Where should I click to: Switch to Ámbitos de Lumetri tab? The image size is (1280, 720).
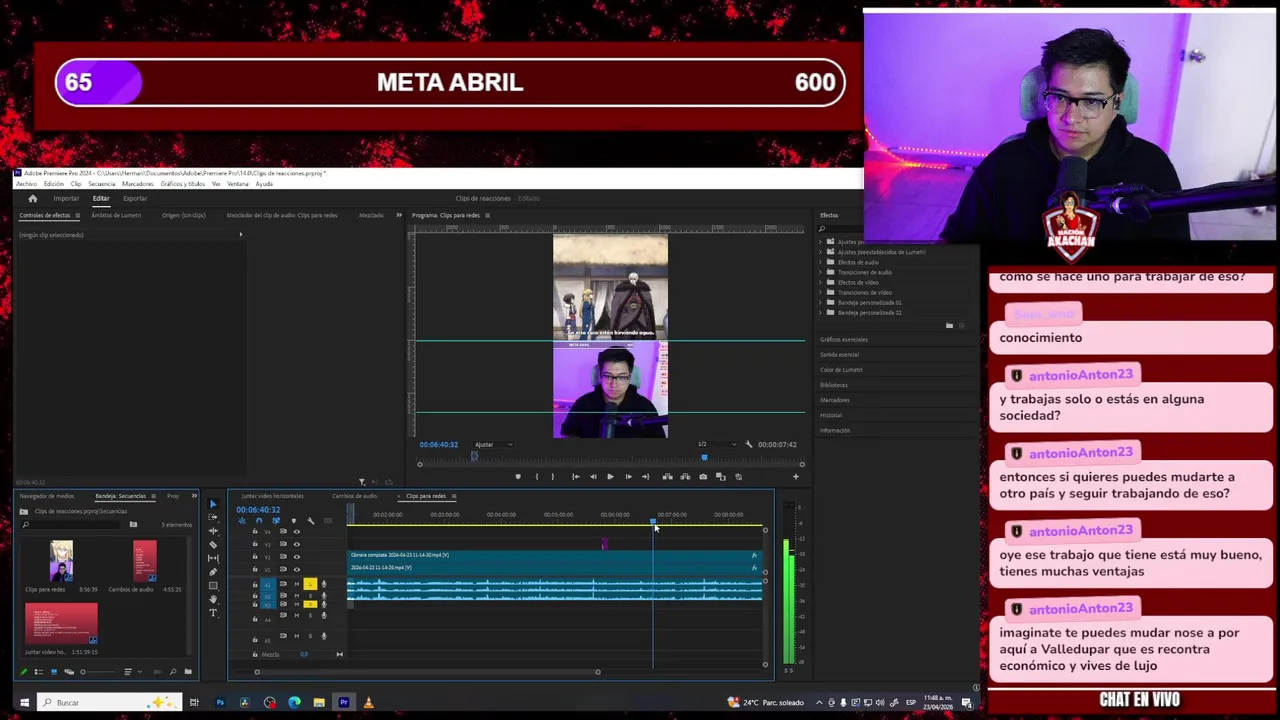[116, 215]
